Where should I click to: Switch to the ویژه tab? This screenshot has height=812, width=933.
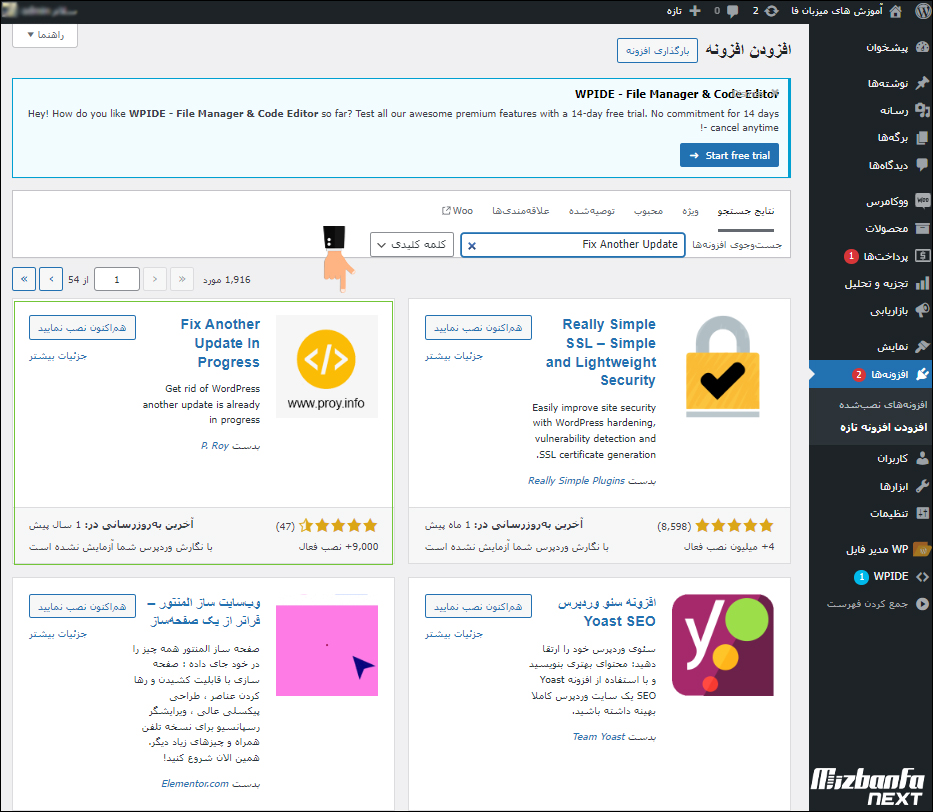[690, 211]
